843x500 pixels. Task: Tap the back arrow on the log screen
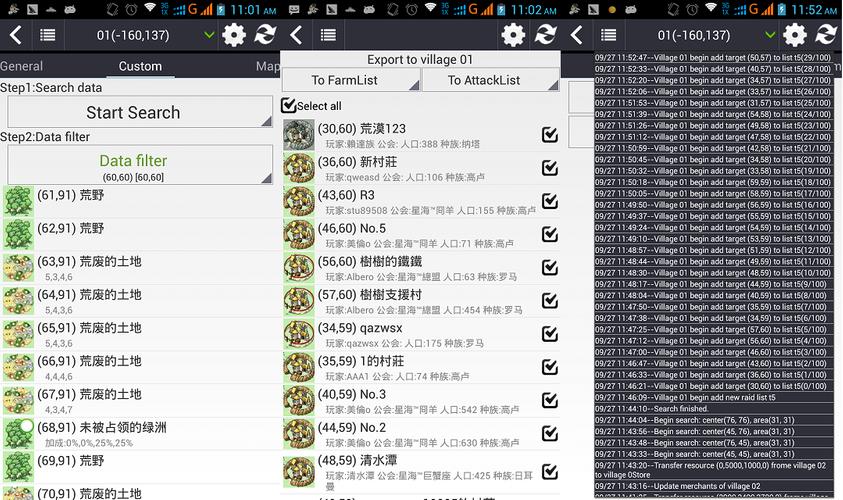577,35
